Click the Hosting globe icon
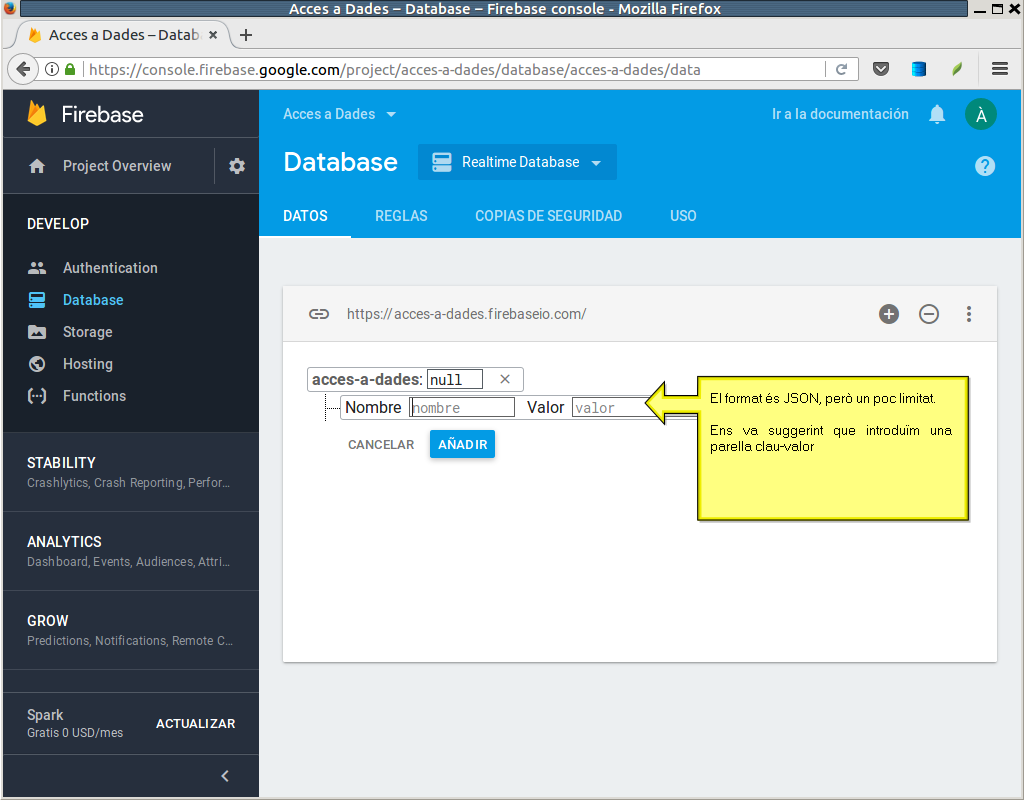The image size is (1024, 800). 37,364
